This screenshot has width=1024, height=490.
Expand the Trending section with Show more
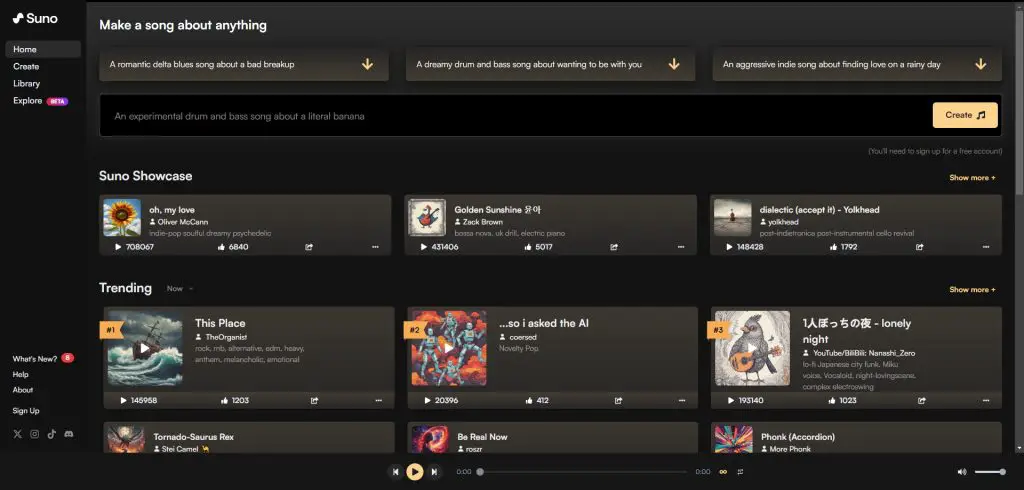pyautogui.click(x=972, y=290)
